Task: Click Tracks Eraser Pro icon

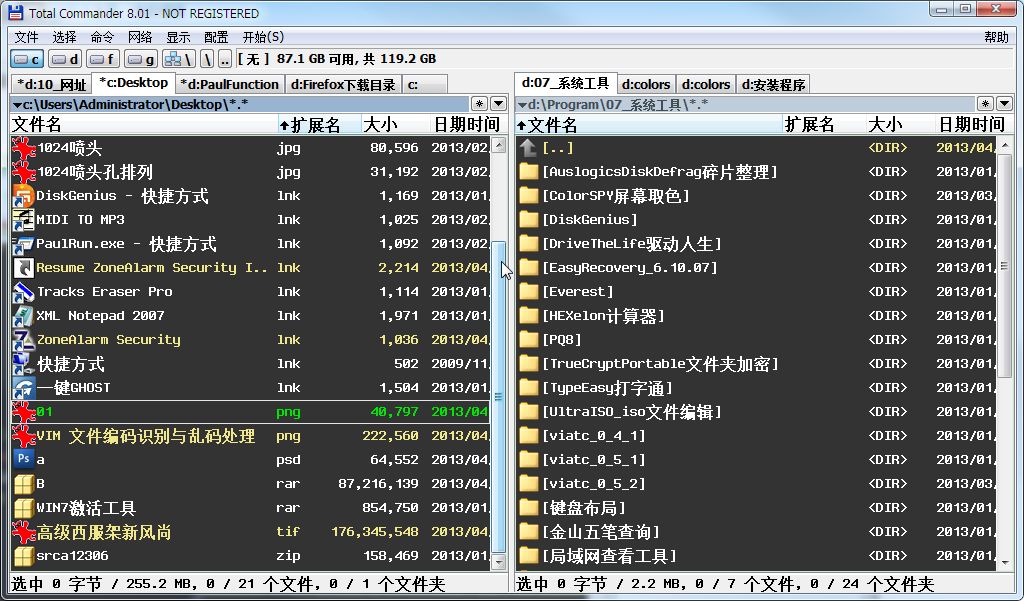Action: click(x=24, y=292)
